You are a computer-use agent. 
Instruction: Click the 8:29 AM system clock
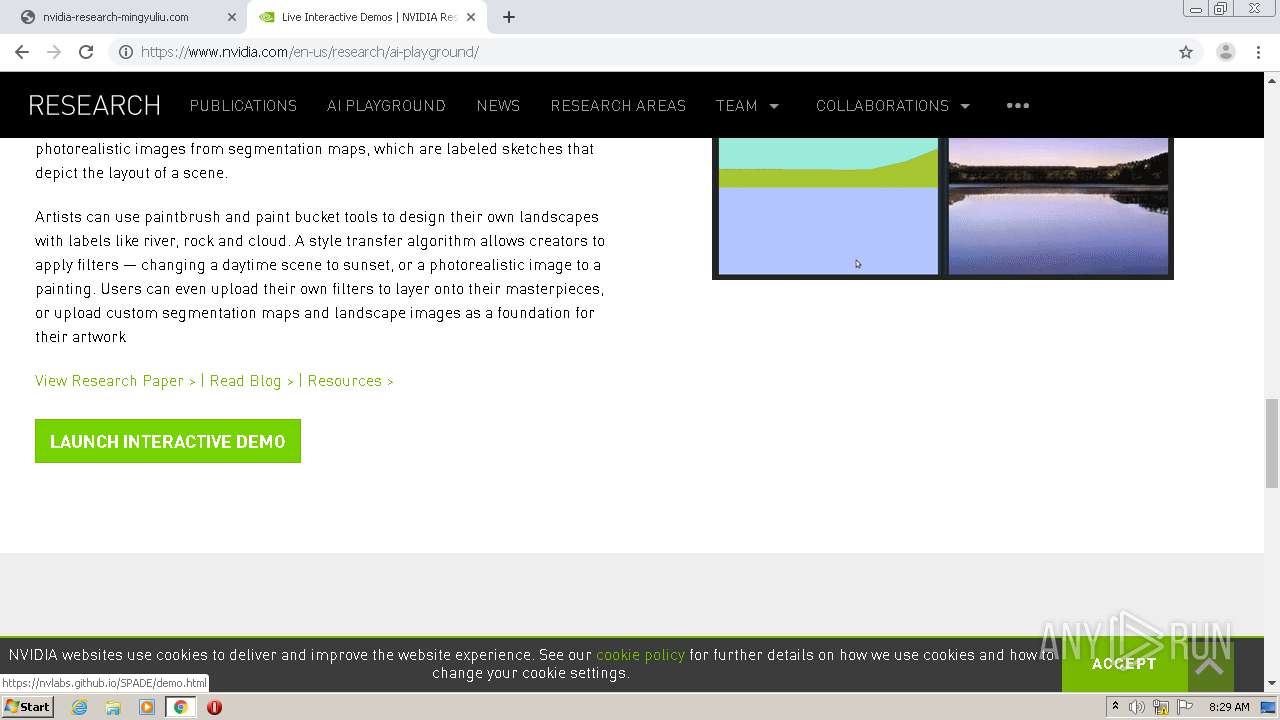1229,707
